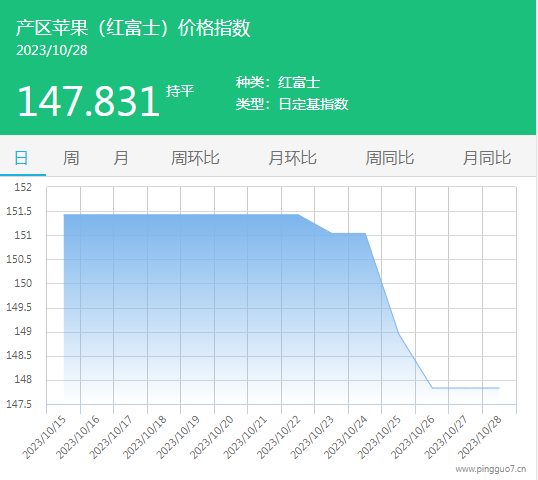Click the chart point at 2023/10/25
Image resolution: width=538 pixels, height=480 pixels.
pyautogui.click(x=399, y=333)
